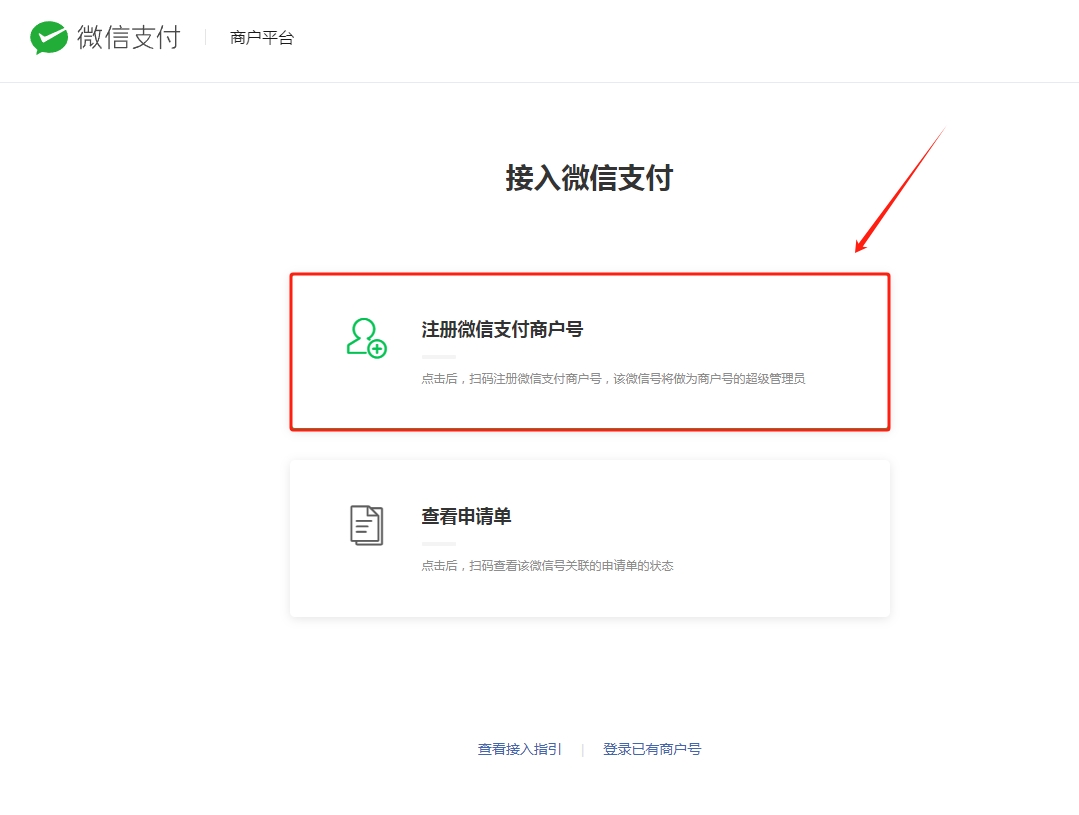1079x815 pixels.
Task: Open the 商户平台 header label
Action: tap(261, 38)
